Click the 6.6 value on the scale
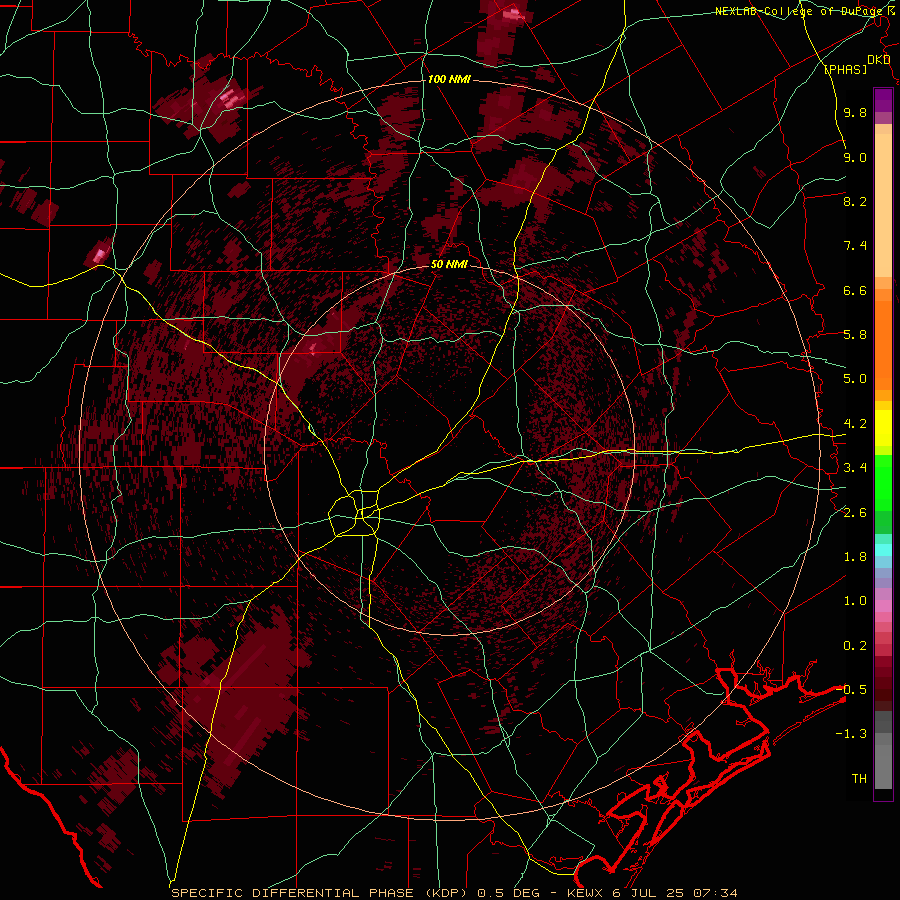The width and height of the screenshot is (900, 900). tap(855, 290)
